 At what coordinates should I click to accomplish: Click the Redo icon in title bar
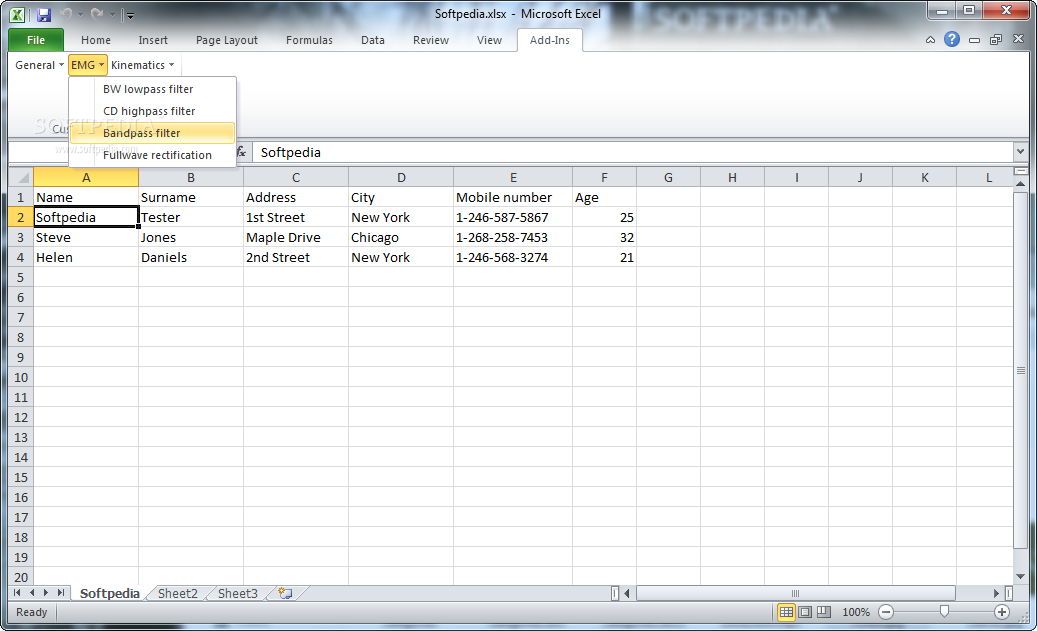97,14
